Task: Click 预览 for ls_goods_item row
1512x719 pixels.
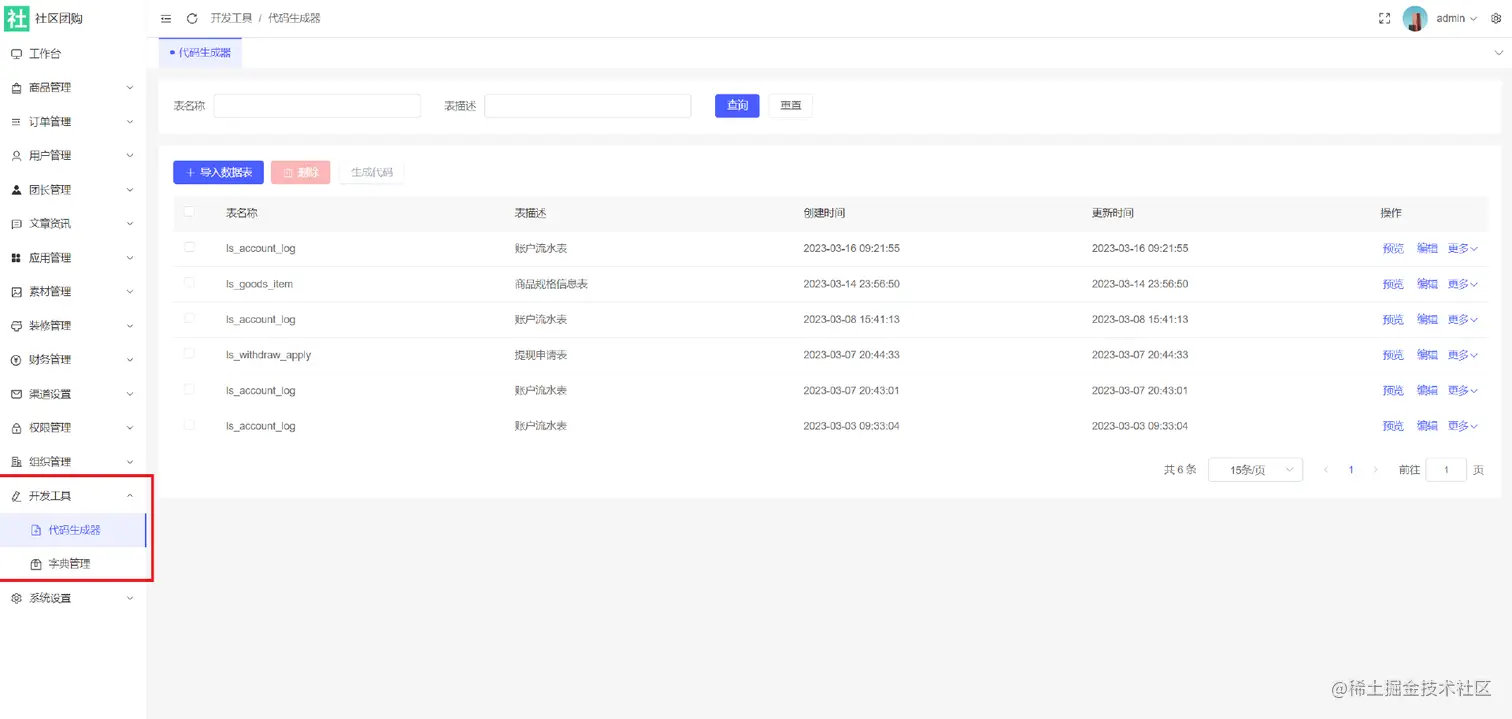Action: 1393,284
